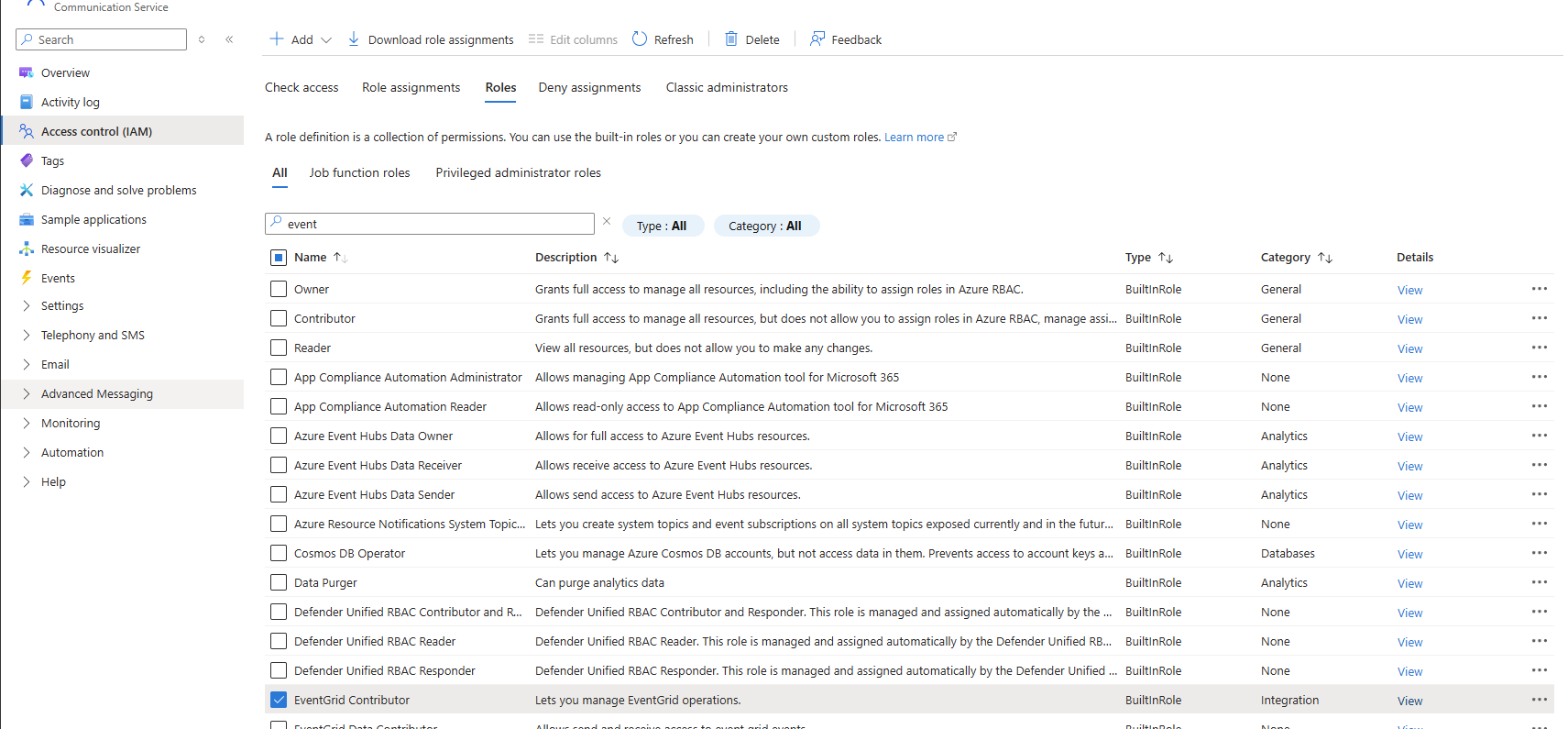Switch to the Check access tab
1568x729 pixels.
[302, 87]
